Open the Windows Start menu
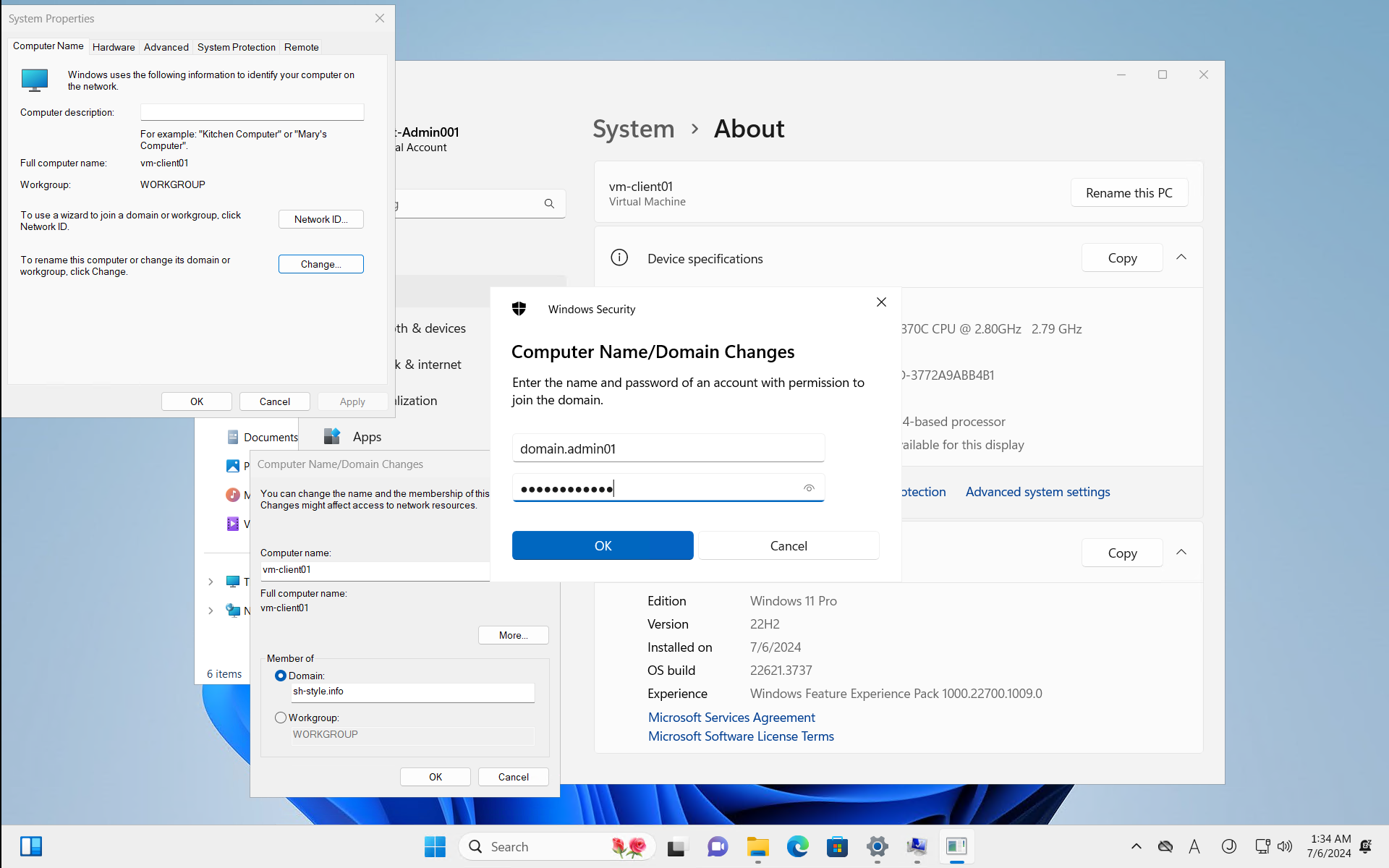This screenshot has height=868, width=1389. [x=435, y=846]
